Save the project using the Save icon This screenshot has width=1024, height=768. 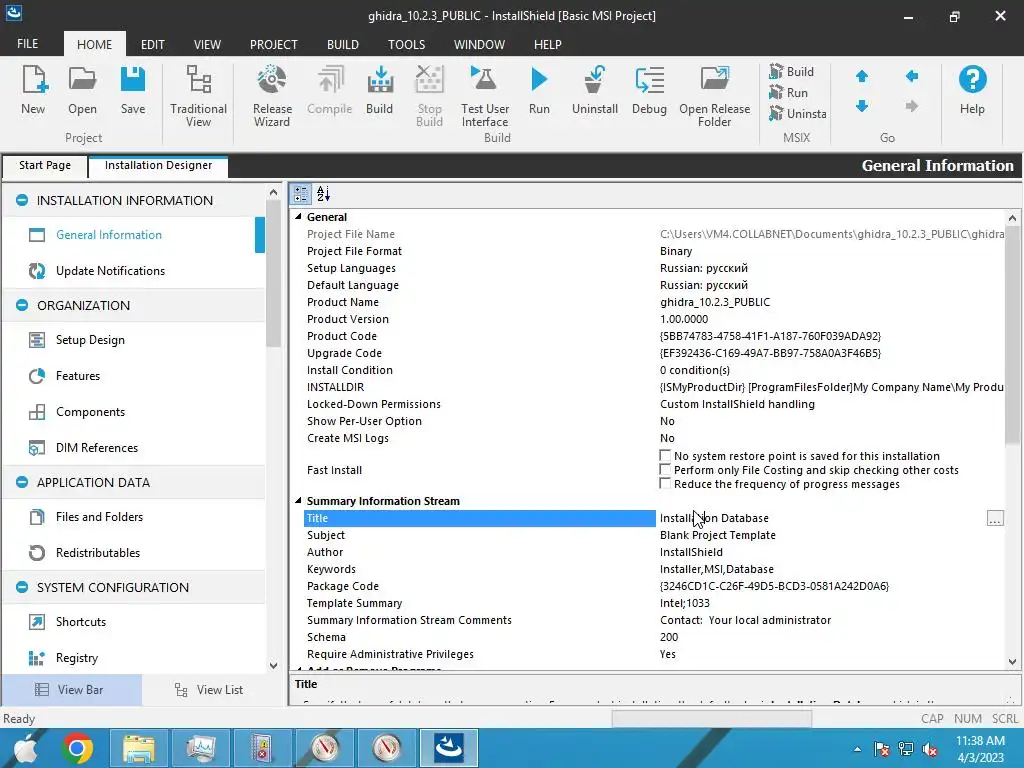(133, 90)
